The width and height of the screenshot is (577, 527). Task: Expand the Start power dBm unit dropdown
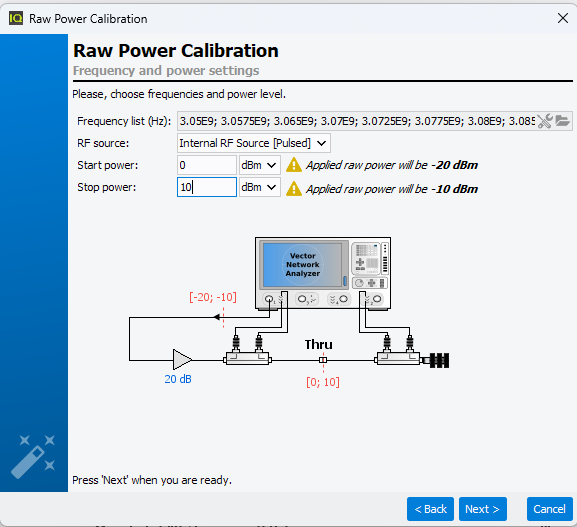pyautogui.click(x=259, y=165)
